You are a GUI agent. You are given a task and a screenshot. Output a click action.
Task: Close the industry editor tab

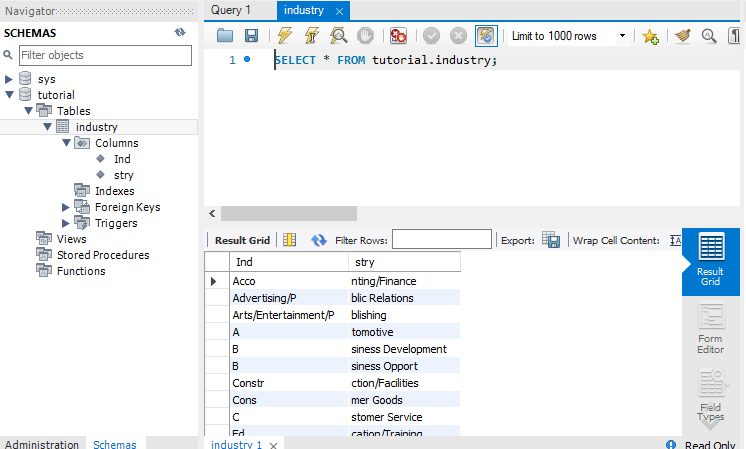[x=339, y=11]
